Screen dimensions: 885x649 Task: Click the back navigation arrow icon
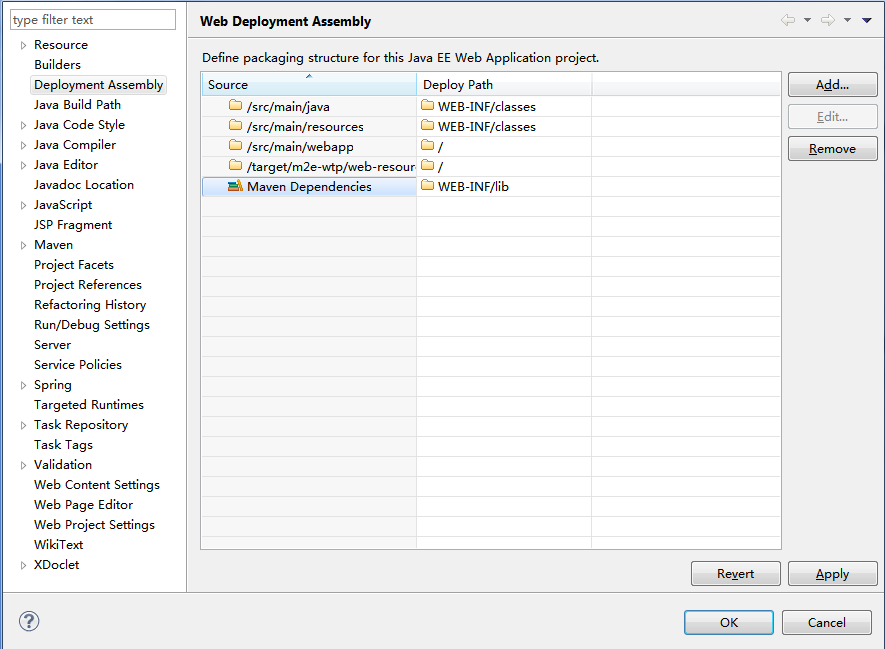click(788, 21)
